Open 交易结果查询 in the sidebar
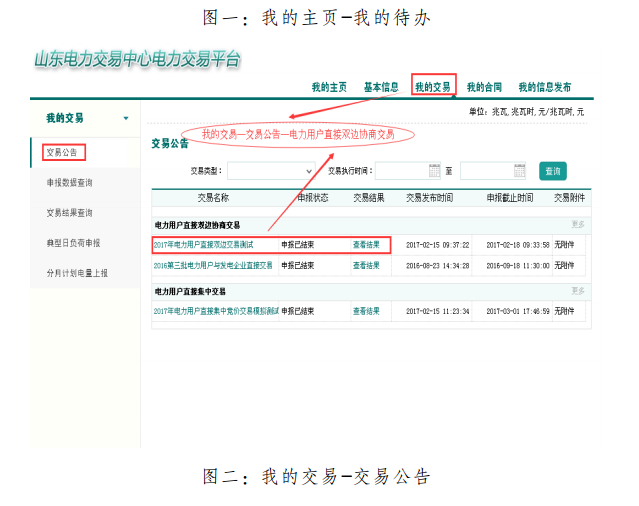 click(69, 213)
